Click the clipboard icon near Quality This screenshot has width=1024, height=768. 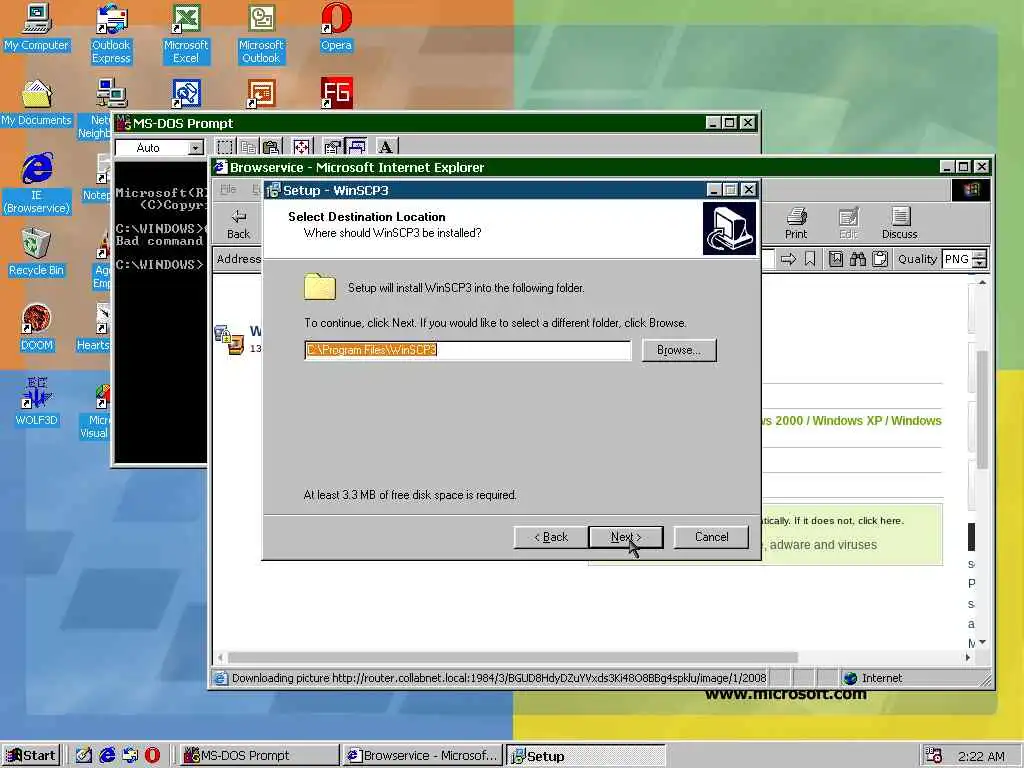(x=880, y=259)
